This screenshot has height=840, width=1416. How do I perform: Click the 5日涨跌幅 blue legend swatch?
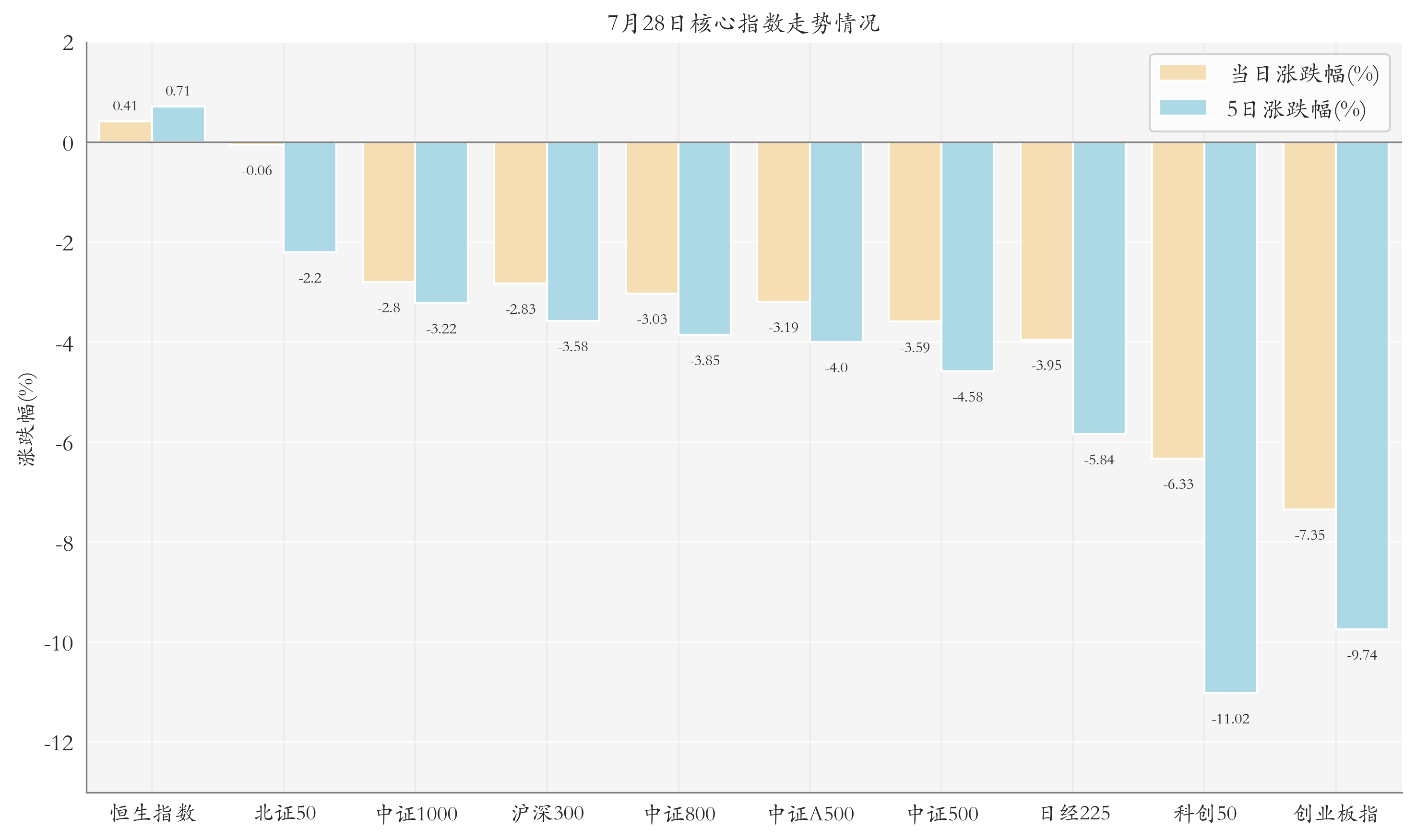[x=1183, y=107]
